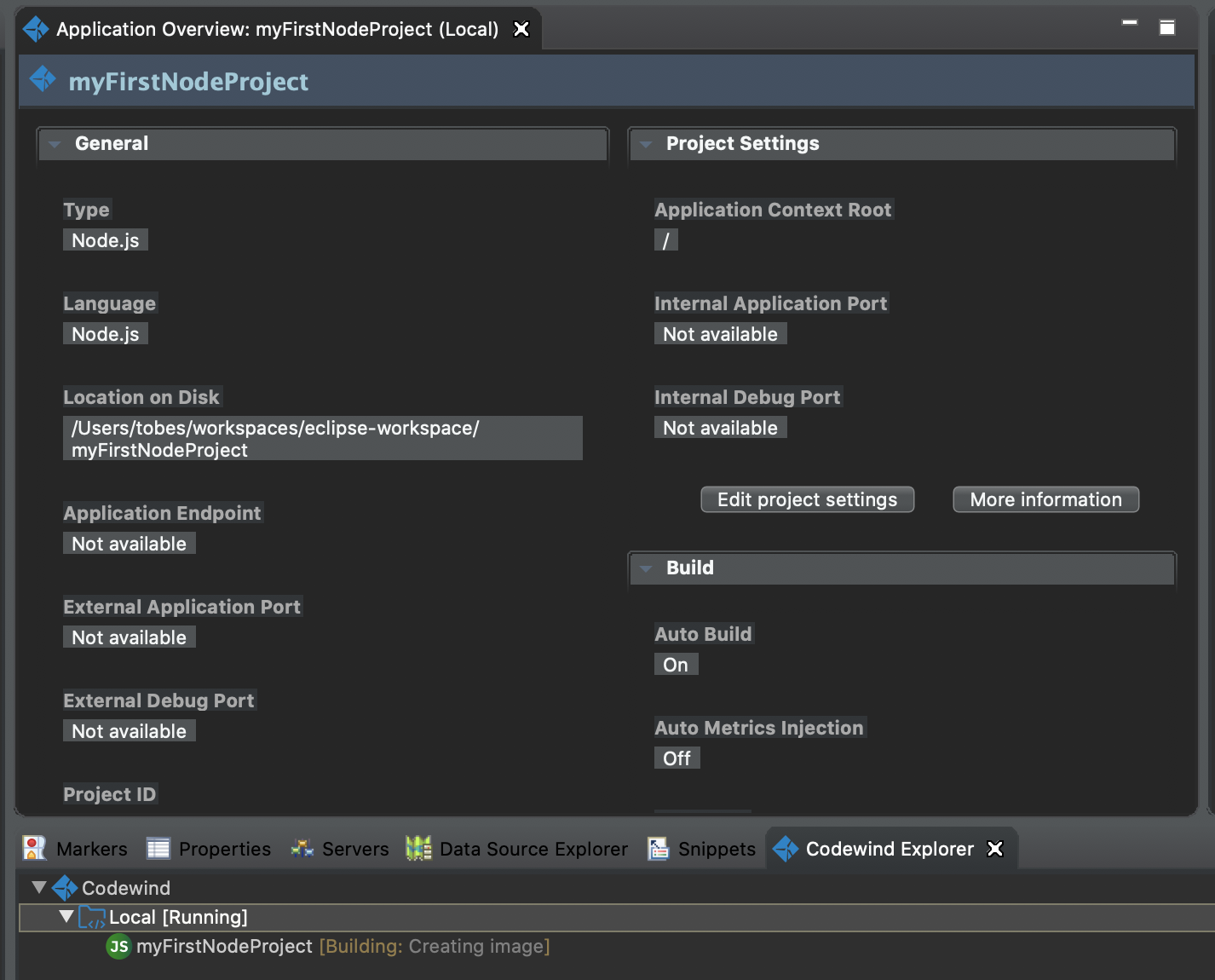Click the Markers view icon
The width and height of the screenshot is (1215, 980).
pos(35,848)
